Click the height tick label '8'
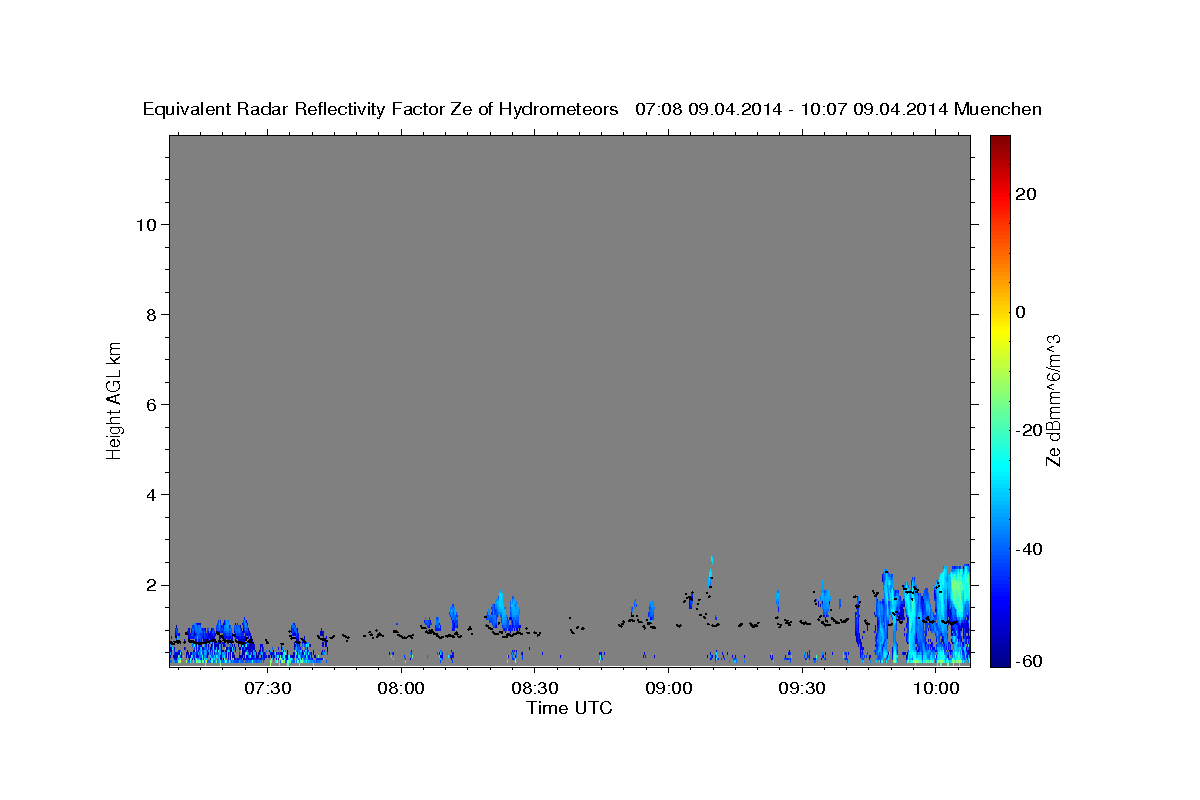Screen dimensions: 1200x800 (x=149, y=314)
